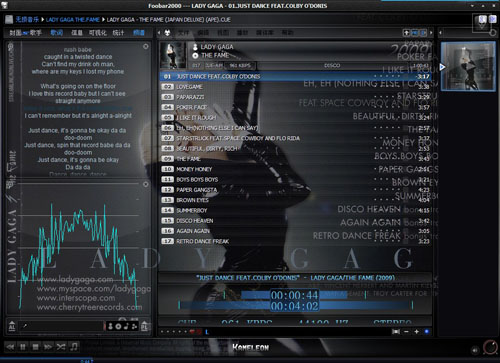Click the bottom blue progress bar

(x=250, y=360)
